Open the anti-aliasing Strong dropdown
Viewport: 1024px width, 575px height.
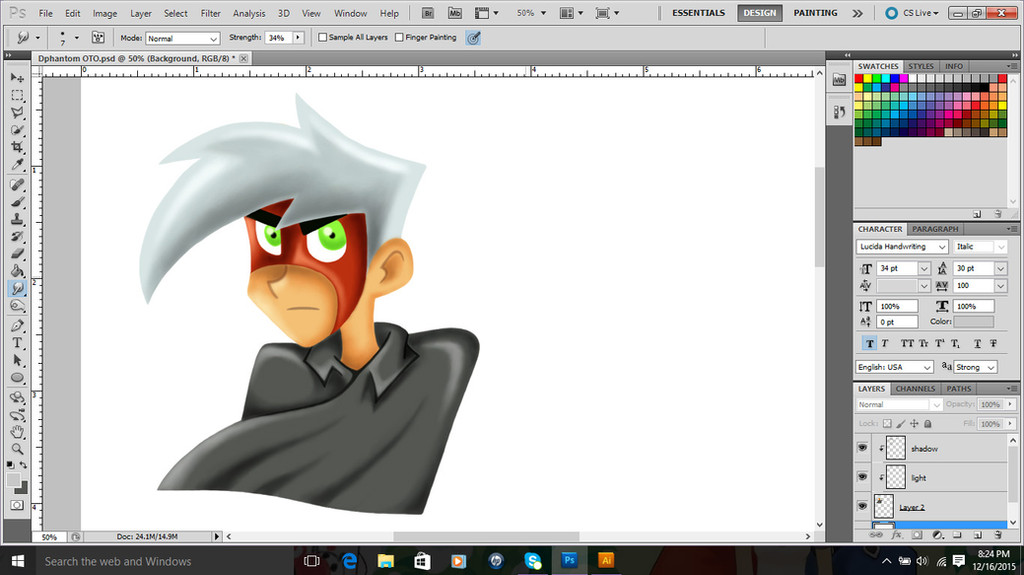point(976,367)
